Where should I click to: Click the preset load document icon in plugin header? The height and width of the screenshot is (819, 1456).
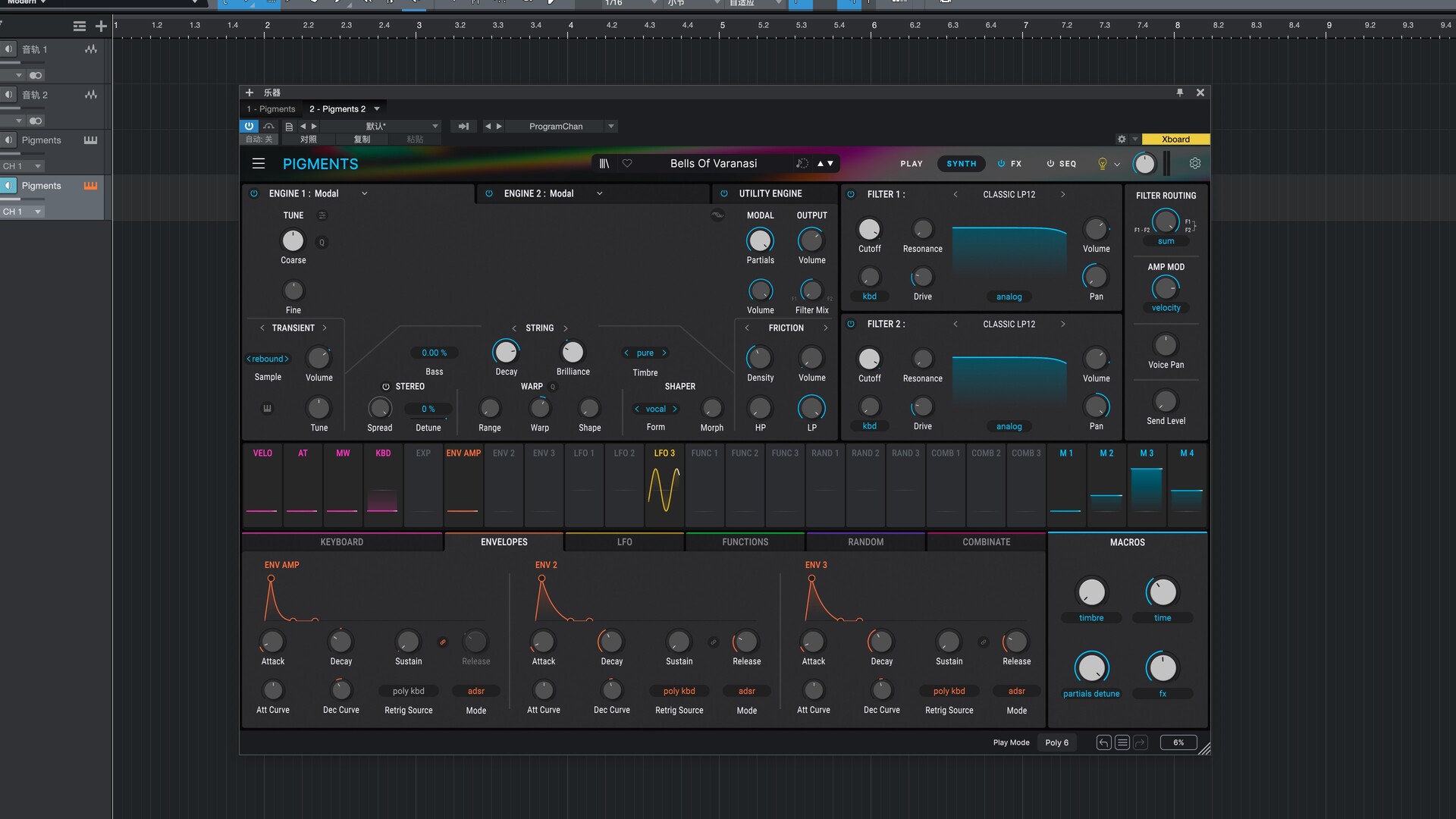(289, 127)
